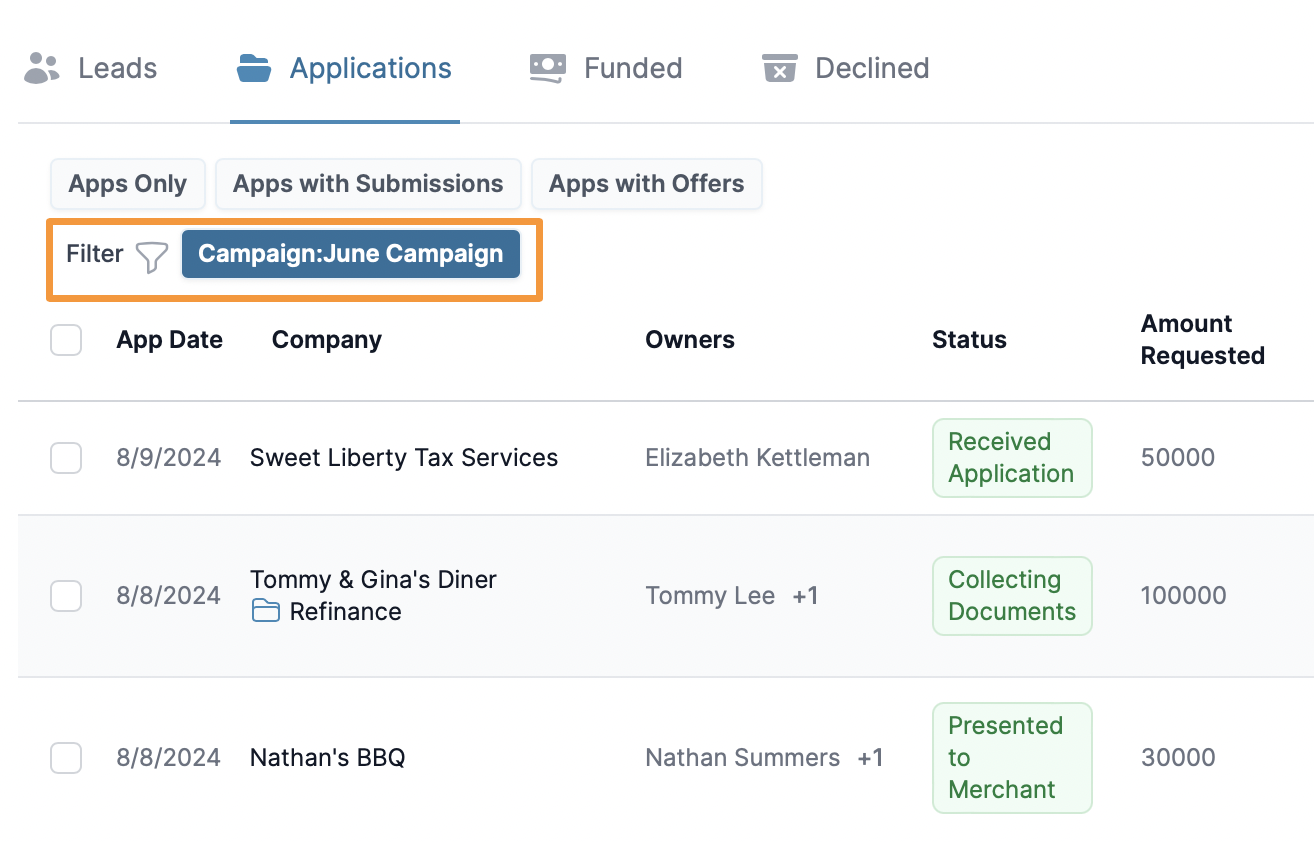Open the Collecting Documents status badge

click(x=1011, y=596)
